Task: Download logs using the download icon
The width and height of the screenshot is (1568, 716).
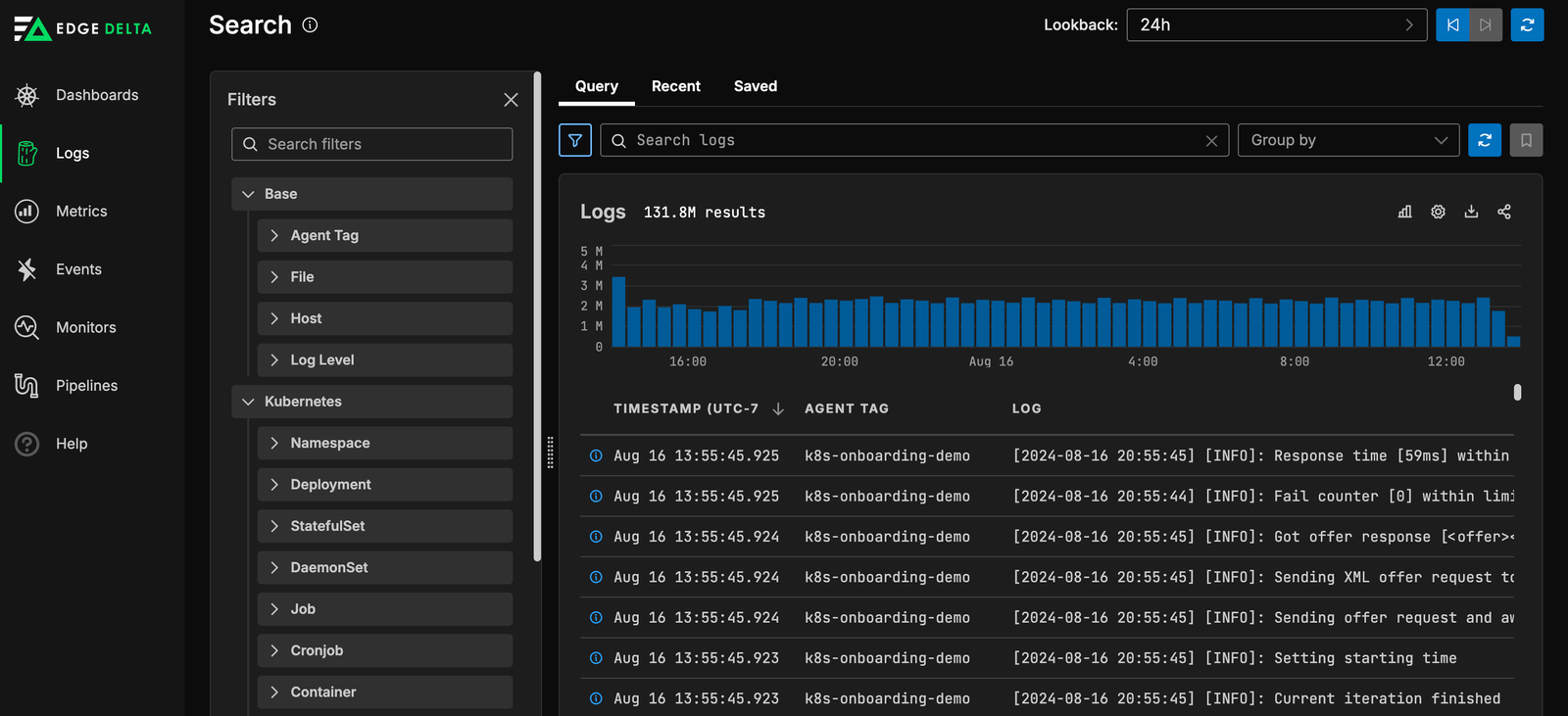Action: pyautogui.click(x=1471, y=212)
